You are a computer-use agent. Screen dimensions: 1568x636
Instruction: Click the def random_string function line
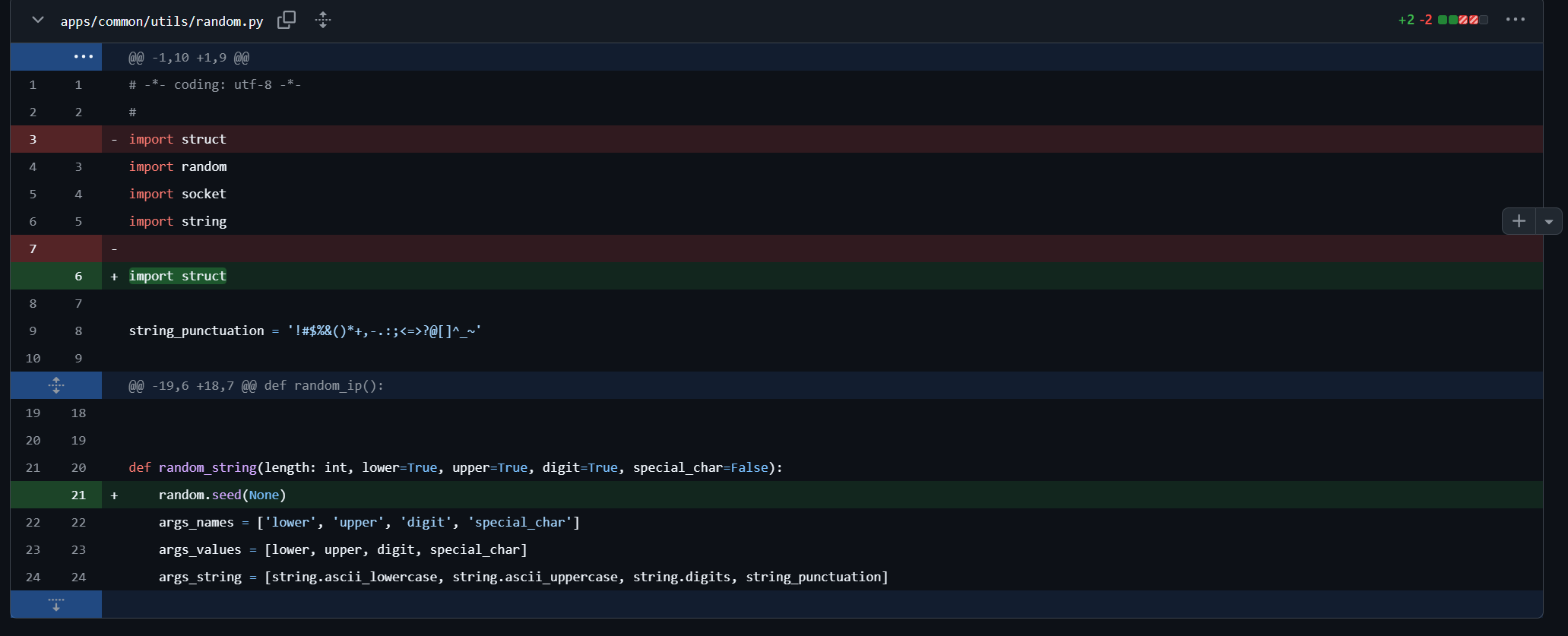[455, 467]
